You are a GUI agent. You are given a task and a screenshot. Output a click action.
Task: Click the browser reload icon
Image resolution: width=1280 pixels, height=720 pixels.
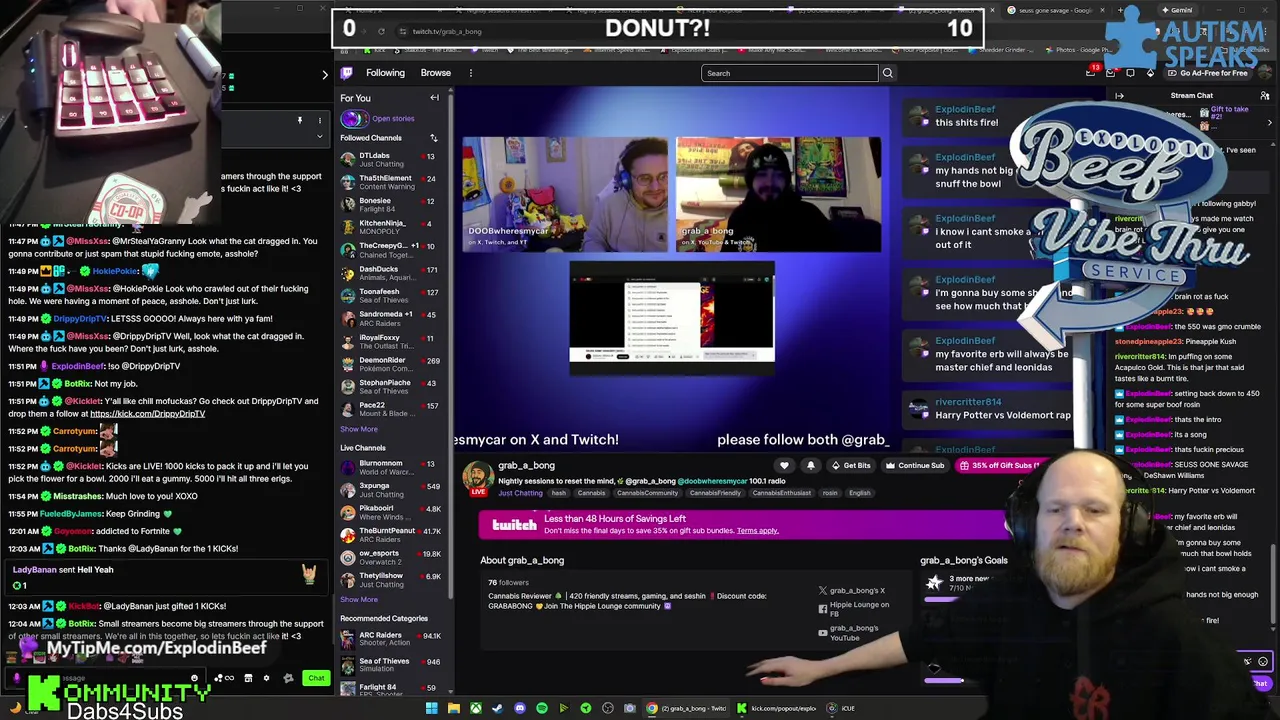click(381, 31)
